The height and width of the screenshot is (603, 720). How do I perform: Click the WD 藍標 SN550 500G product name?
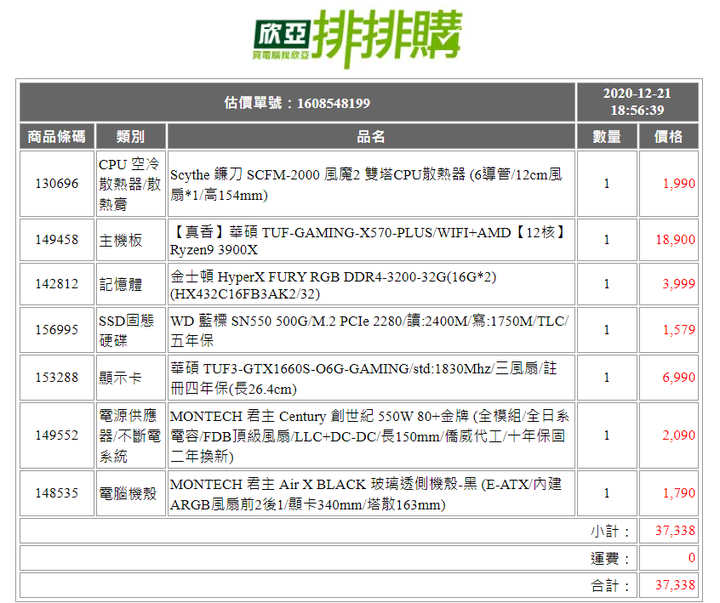(x=371, y=331)
